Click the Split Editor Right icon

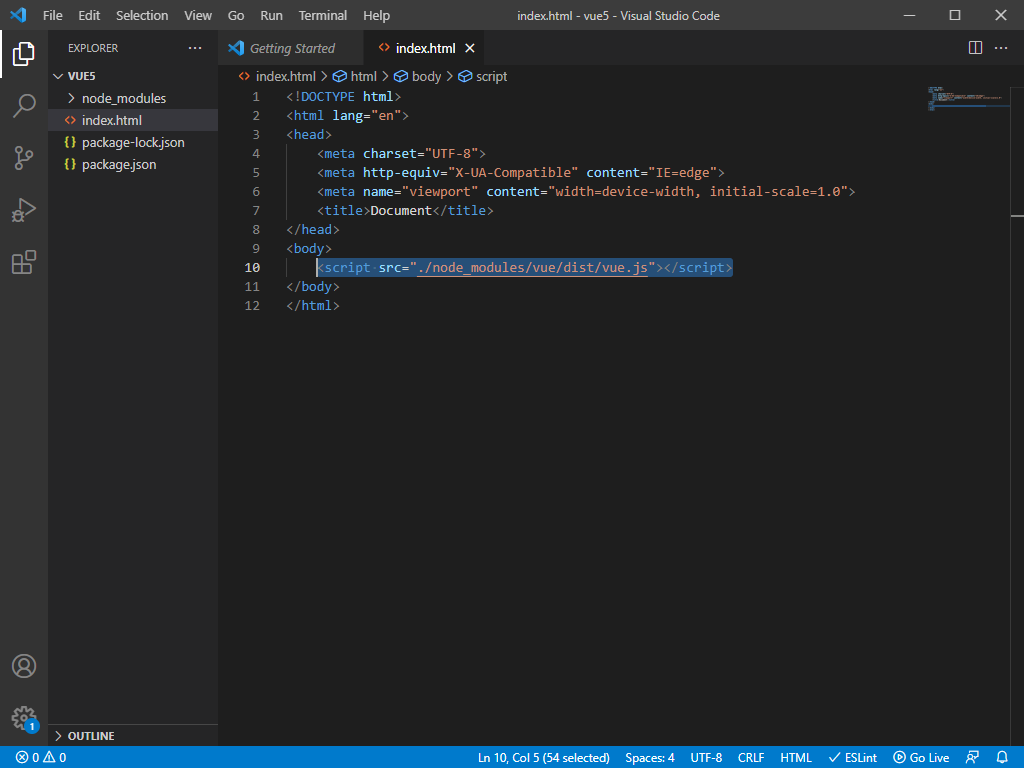pyautogui.click(x=975, y=48)
